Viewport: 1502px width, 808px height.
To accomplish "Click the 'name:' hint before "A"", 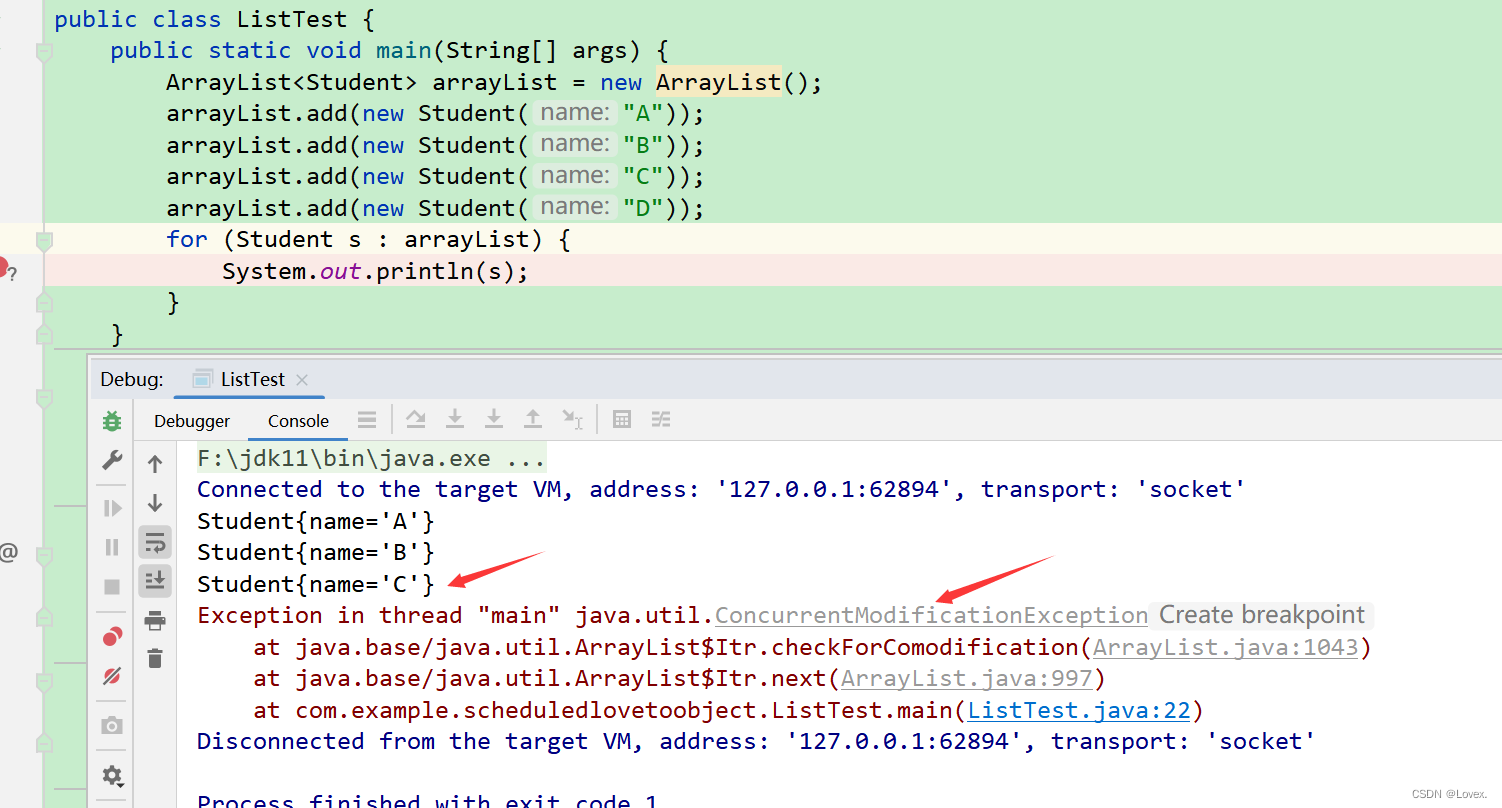I will tap(575, 113).
